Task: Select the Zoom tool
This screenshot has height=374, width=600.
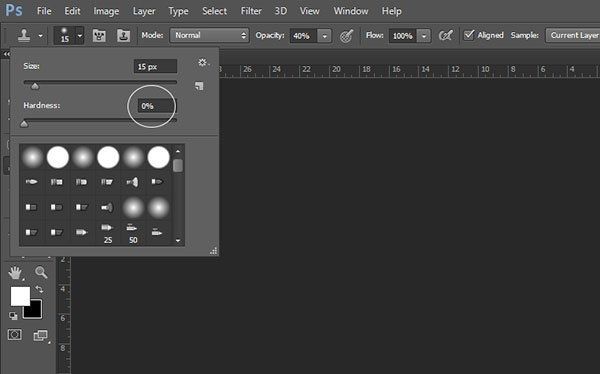Action: coord(41,272)
